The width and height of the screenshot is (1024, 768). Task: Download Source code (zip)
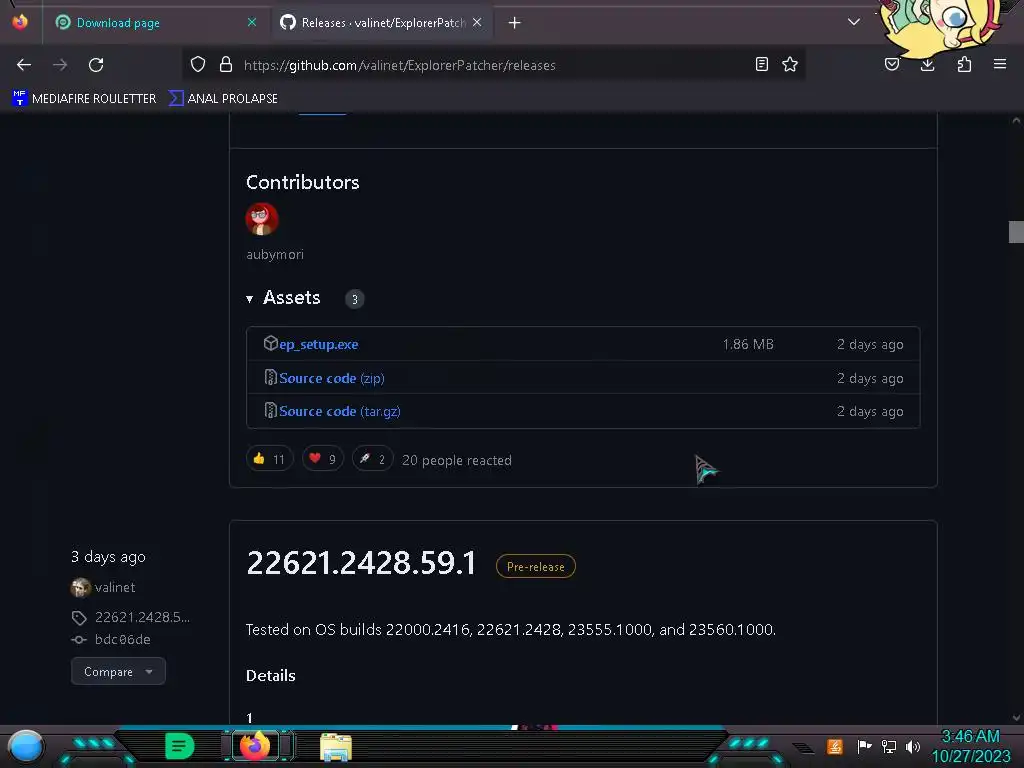coord(331,378)
